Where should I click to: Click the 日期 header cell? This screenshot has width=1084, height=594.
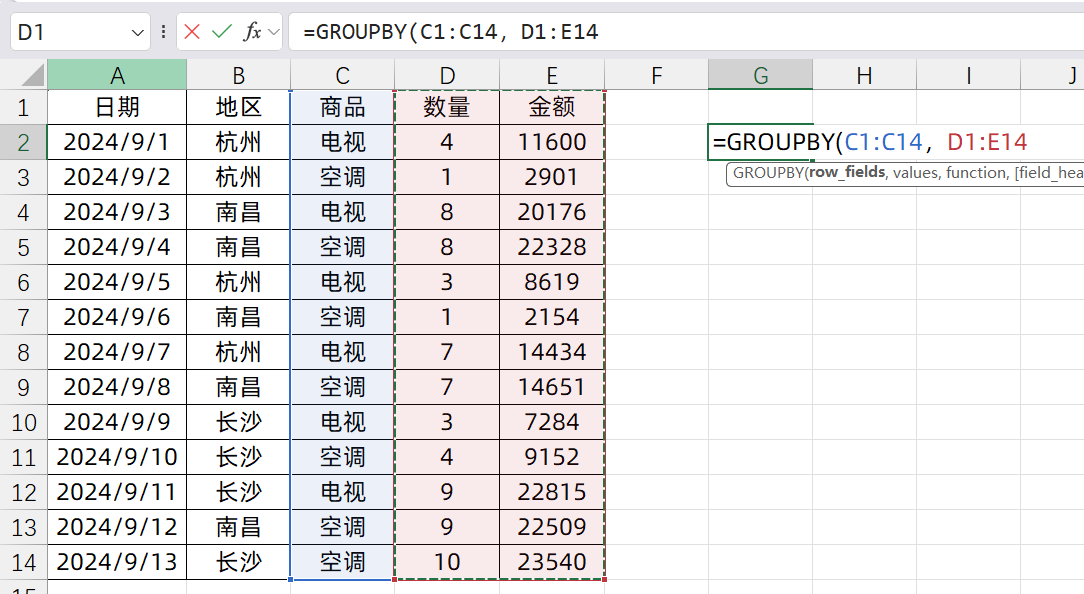(x=117, y=107)
